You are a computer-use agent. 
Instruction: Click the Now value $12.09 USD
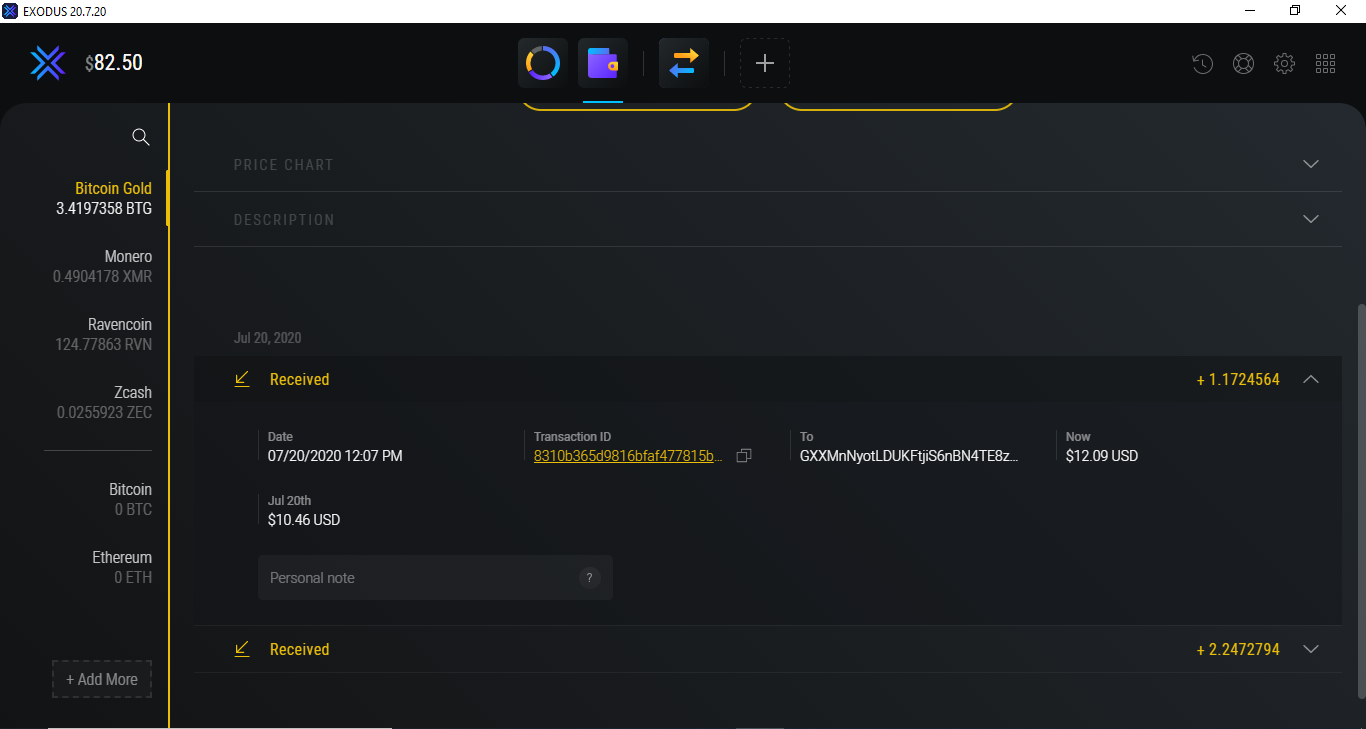(x=1102, y=456)
